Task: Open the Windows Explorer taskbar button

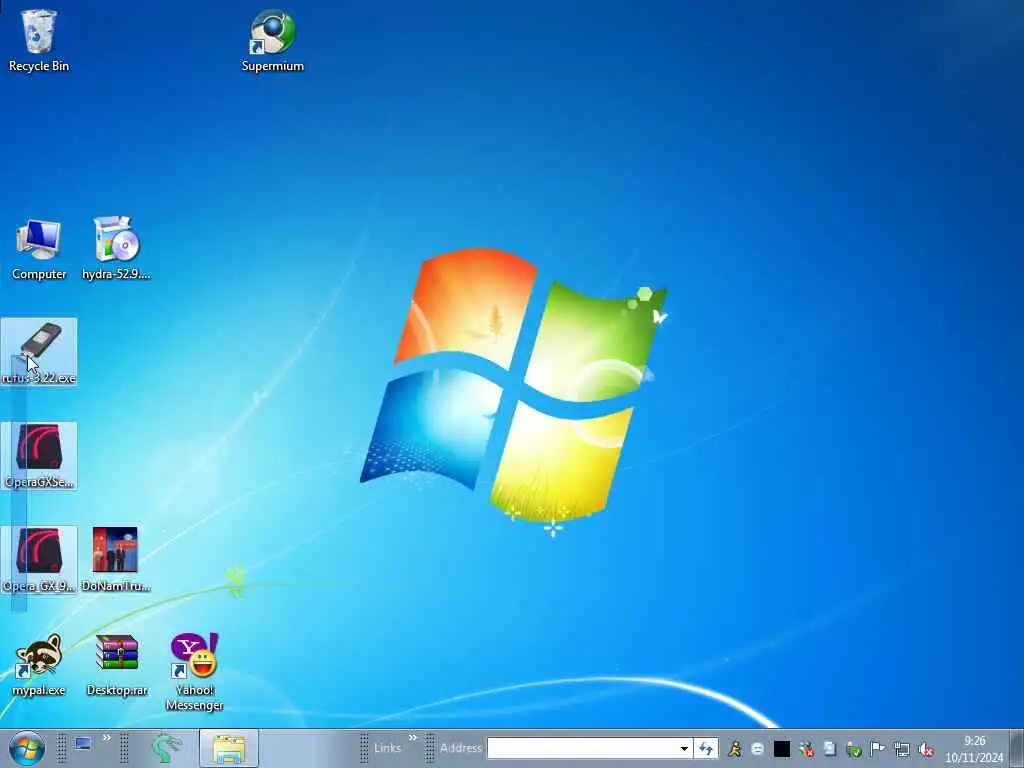Action: point(229,748)
